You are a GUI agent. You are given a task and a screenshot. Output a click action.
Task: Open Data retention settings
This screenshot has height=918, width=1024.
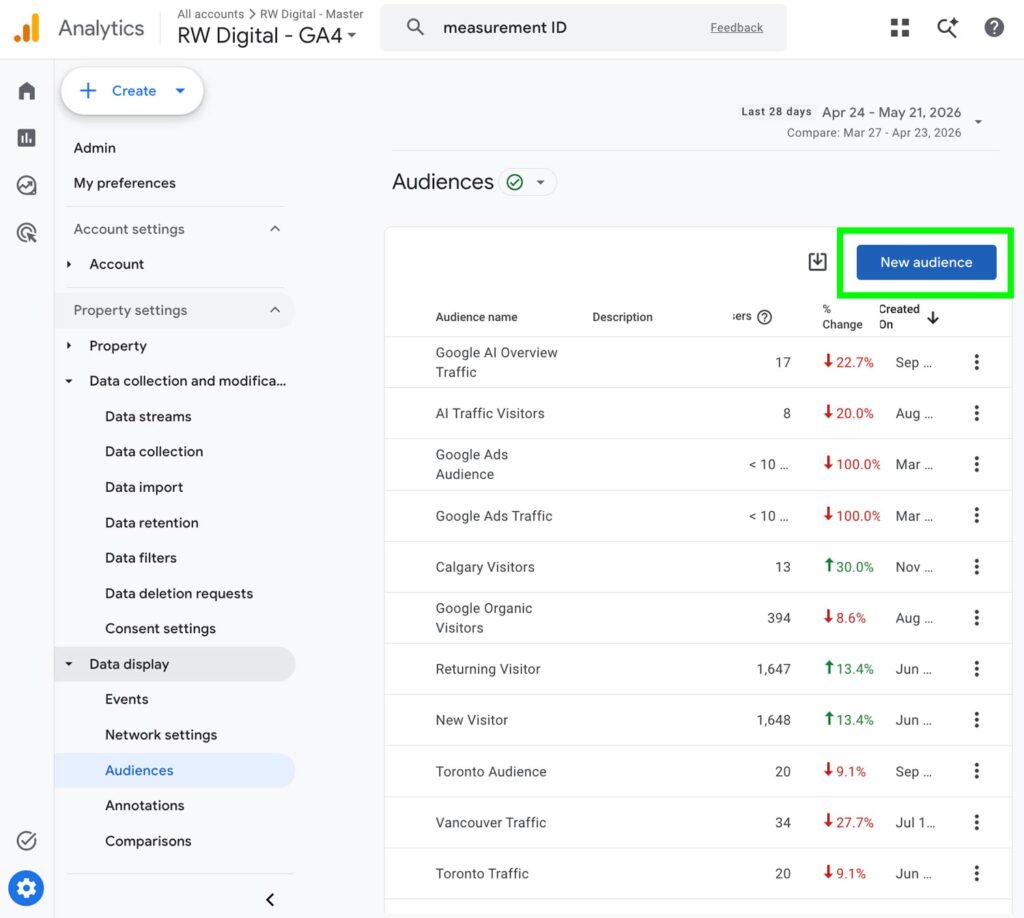pyautogui.click(x=152, y=523)
